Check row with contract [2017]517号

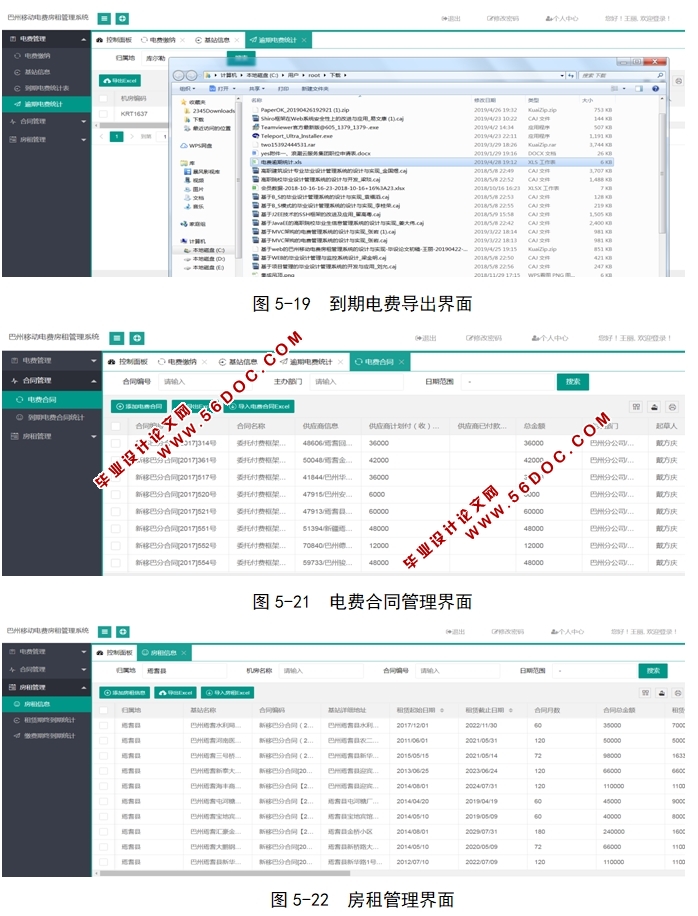pos(116,477)
